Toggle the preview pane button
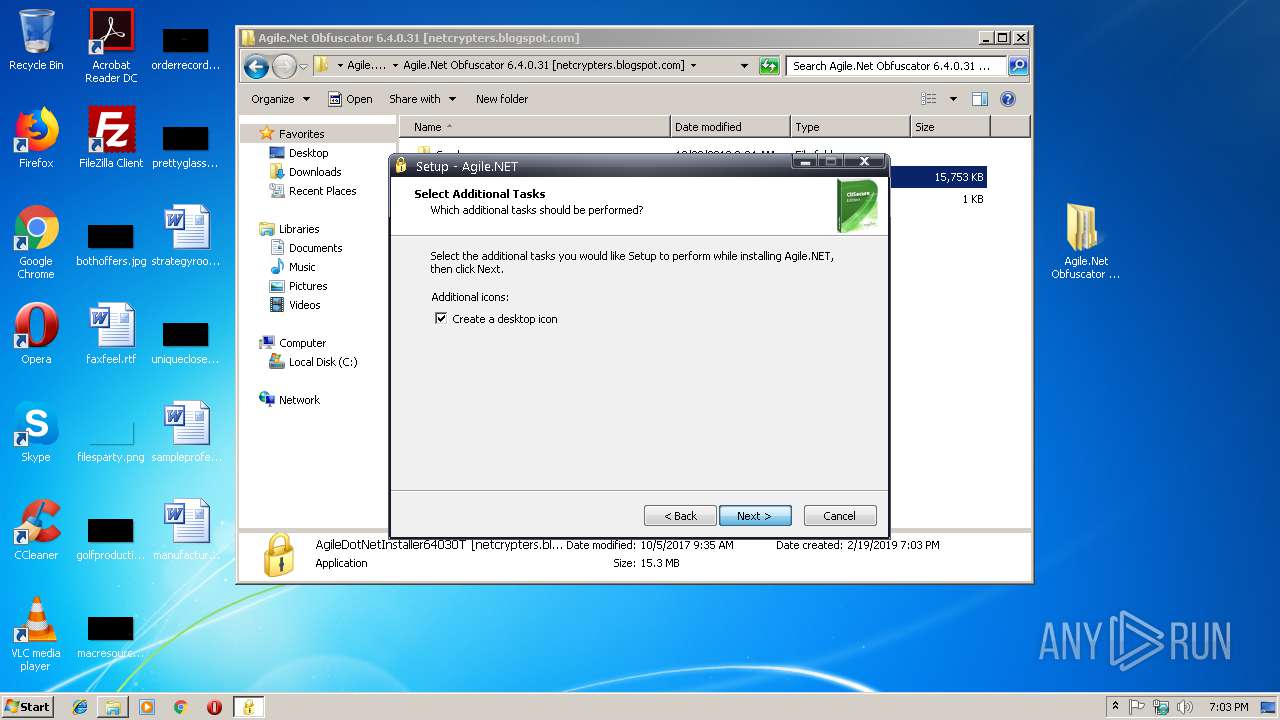This screenshot has width=1280, height=720. point(980,99)
